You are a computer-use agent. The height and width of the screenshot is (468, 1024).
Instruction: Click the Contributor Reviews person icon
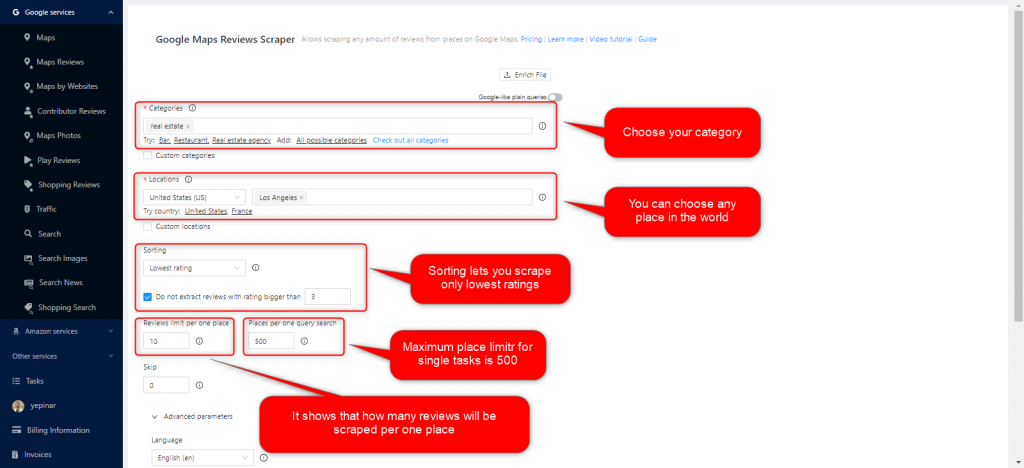(x=27, y=111)
